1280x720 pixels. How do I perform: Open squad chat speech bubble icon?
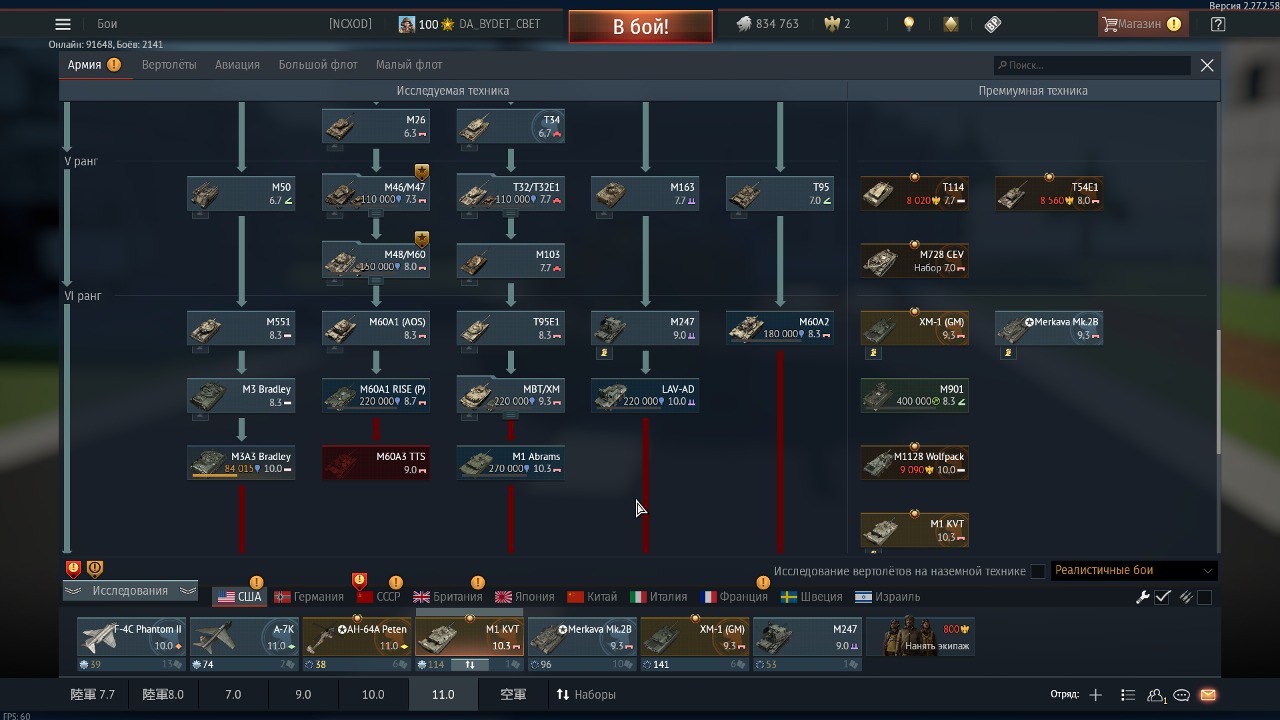[x=1182, y=695]
